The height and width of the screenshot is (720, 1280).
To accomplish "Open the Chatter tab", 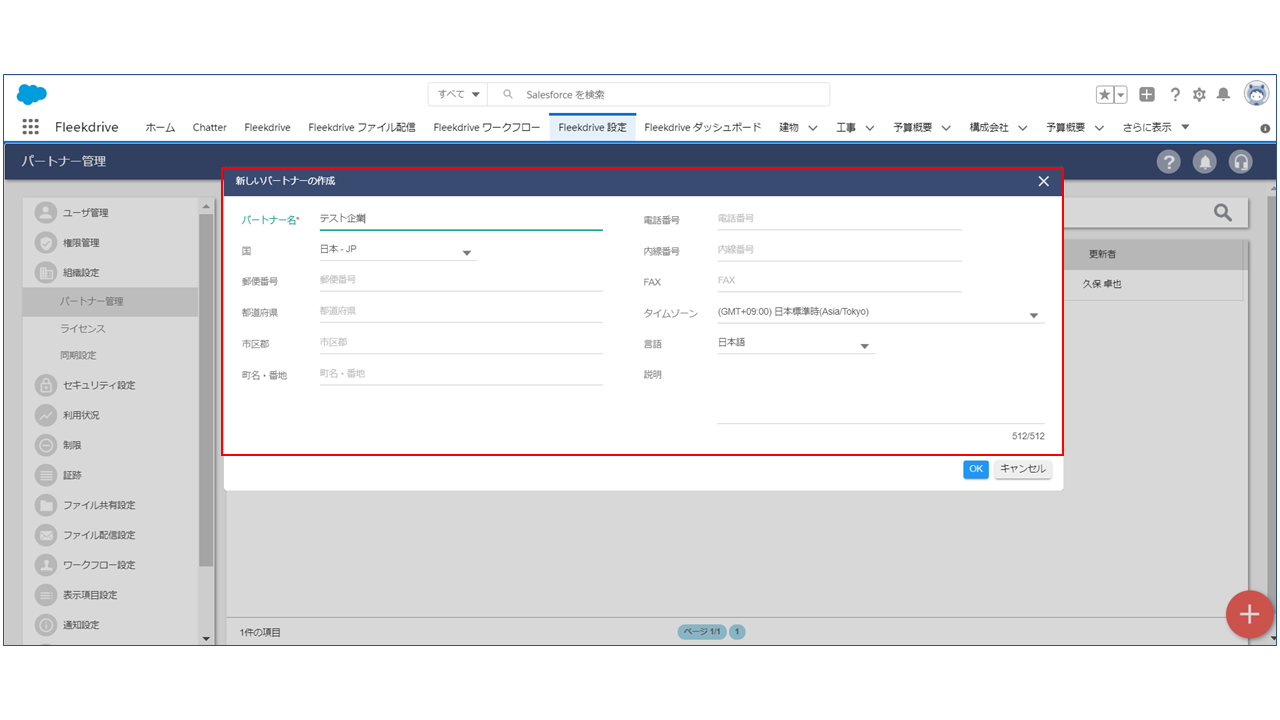I will (x=209, y=127).
